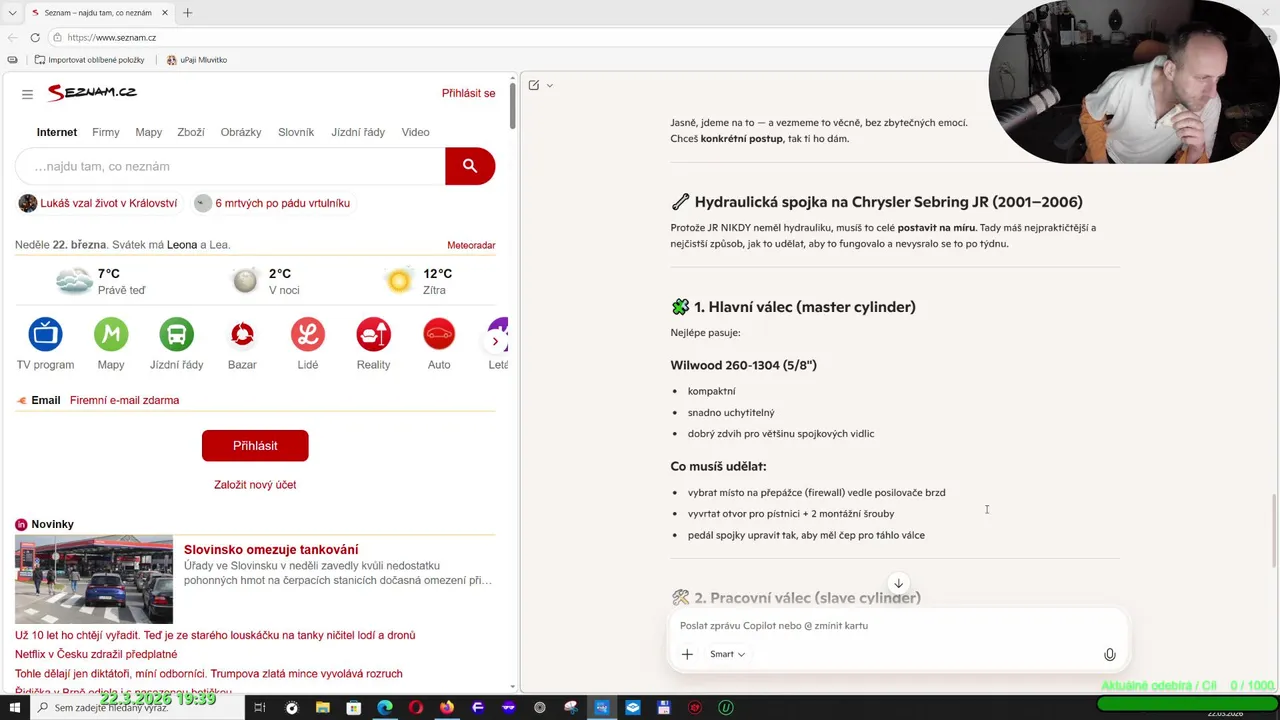Open the TV program service icon

pos(45,334)
